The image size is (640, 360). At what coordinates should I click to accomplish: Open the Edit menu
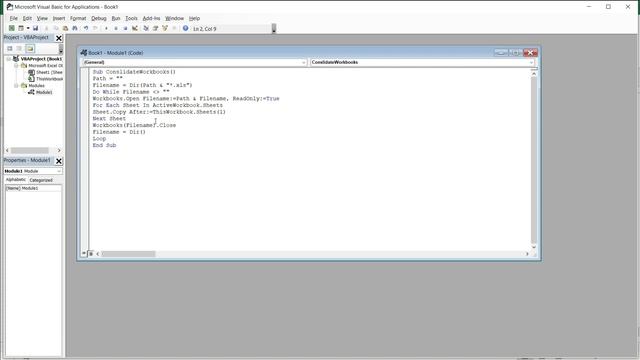coord(27,18)
